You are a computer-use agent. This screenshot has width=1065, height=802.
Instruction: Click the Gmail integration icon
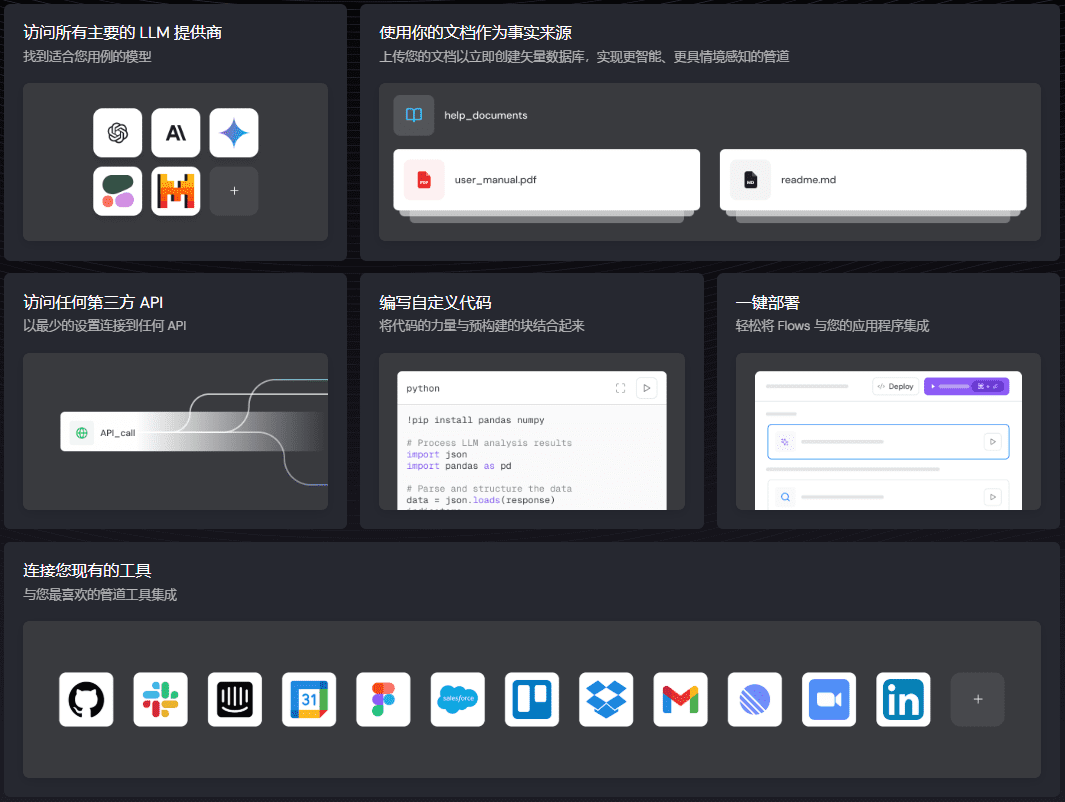tap(681, 699)
